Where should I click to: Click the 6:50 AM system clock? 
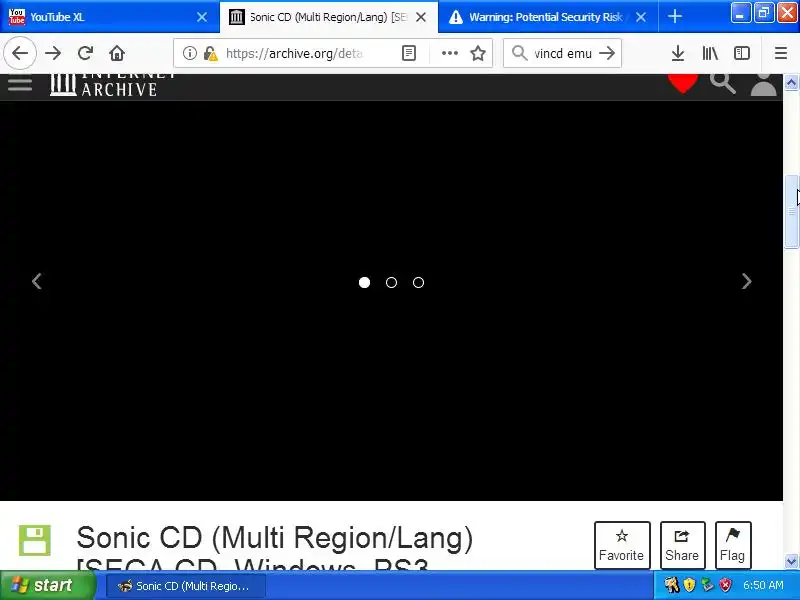coord(763,585)
